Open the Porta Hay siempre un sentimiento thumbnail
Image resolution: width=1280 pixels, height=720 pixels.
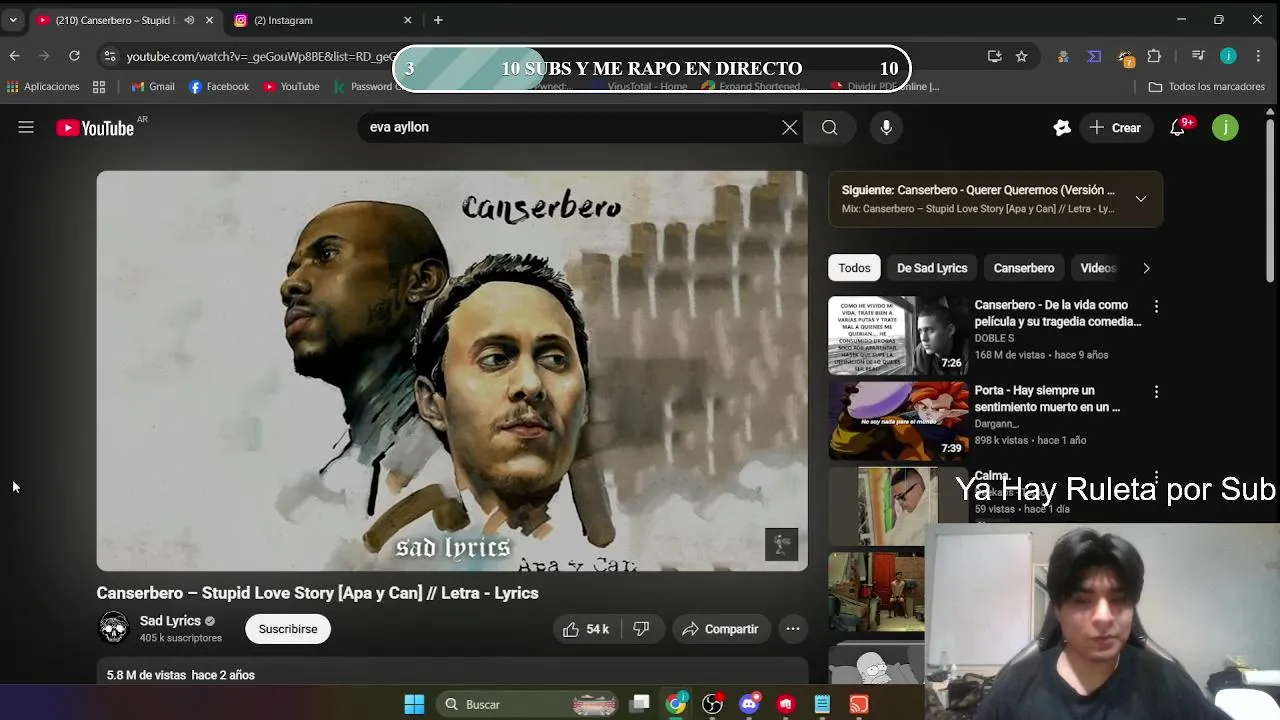click(x=898, y=421)
